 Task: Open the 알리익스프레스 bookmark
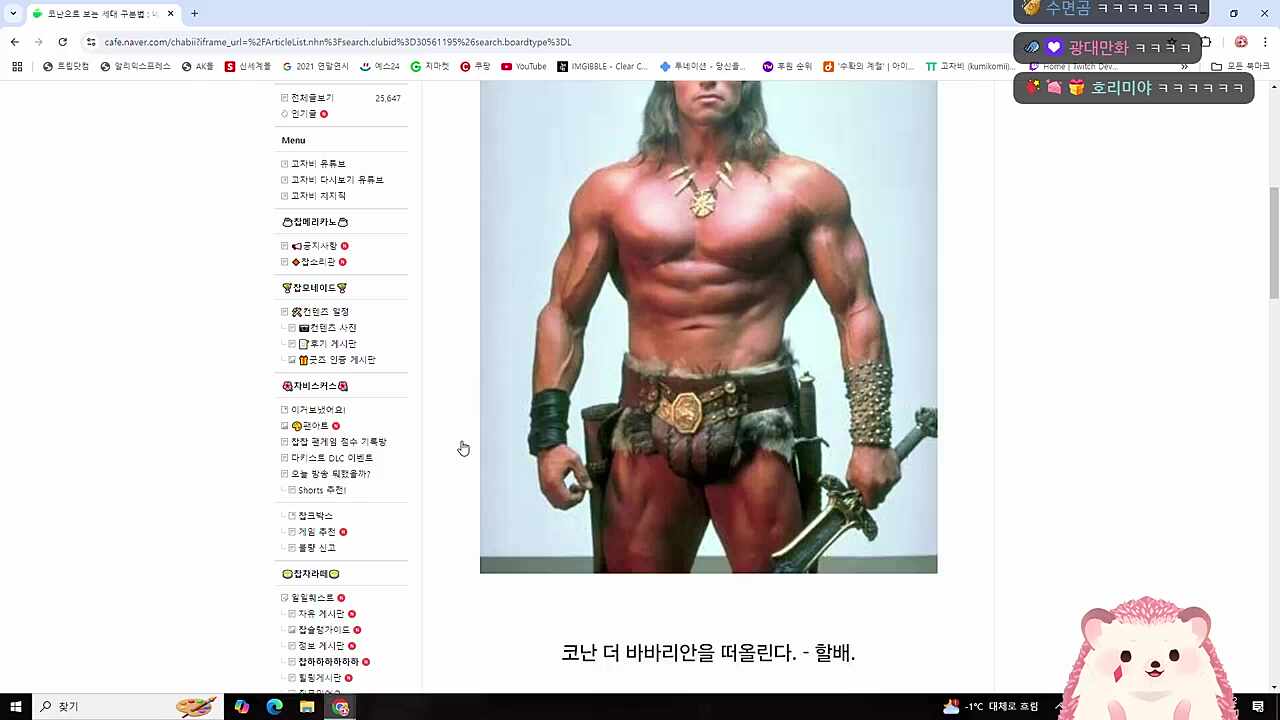[135, 67]
